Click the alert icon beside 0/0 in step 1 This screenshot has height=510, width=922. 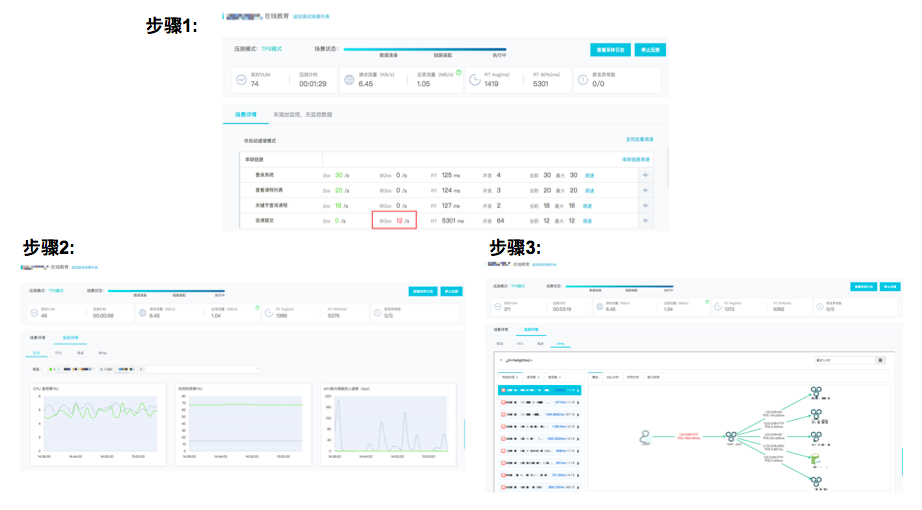tap(583, 80)
